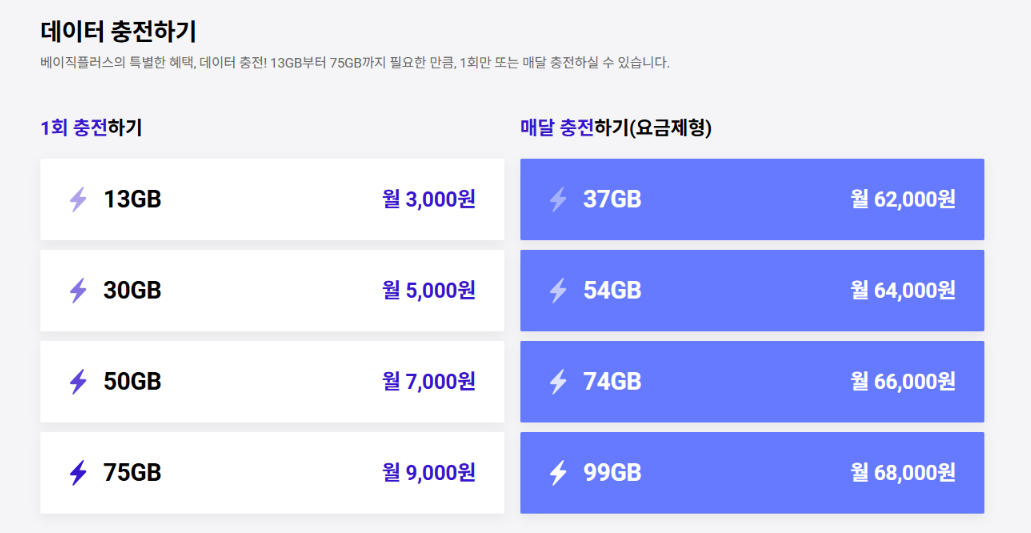Click the lightning icon beside 37GB
The height and width of the screenshot is (533, 1031).
point(558,199)
